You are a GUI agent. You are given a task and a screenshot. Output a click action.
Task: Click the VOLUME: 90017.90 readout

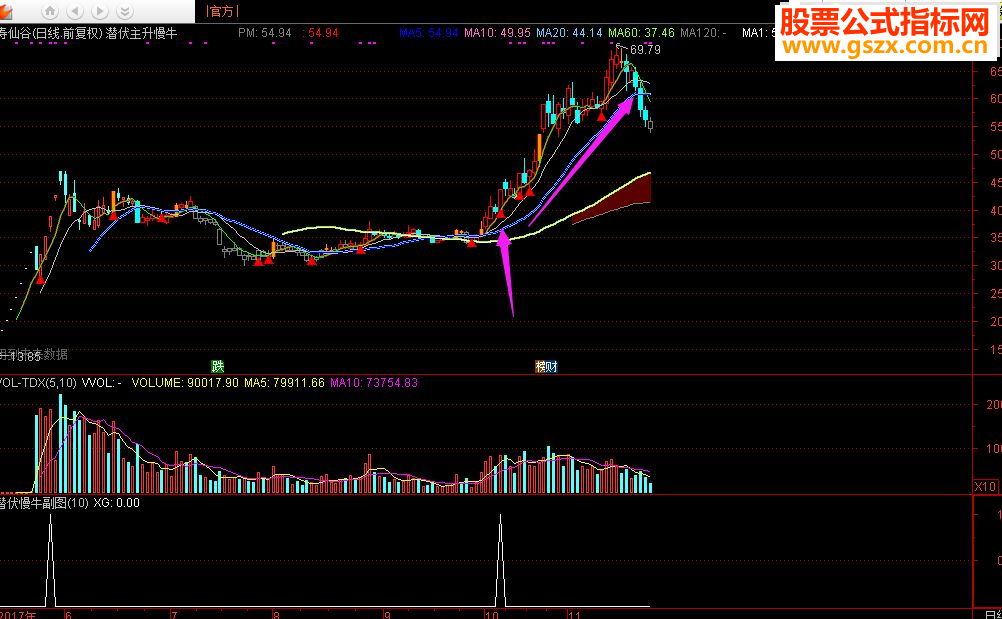(x=185, y=383)
